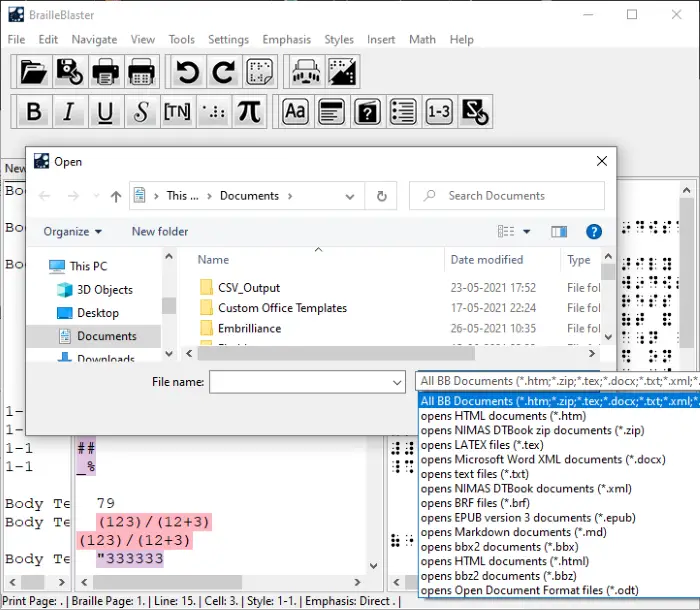Insert a Transcriber's Note [TN]
This screenshot has height=610, width=700.
[177, 112]
